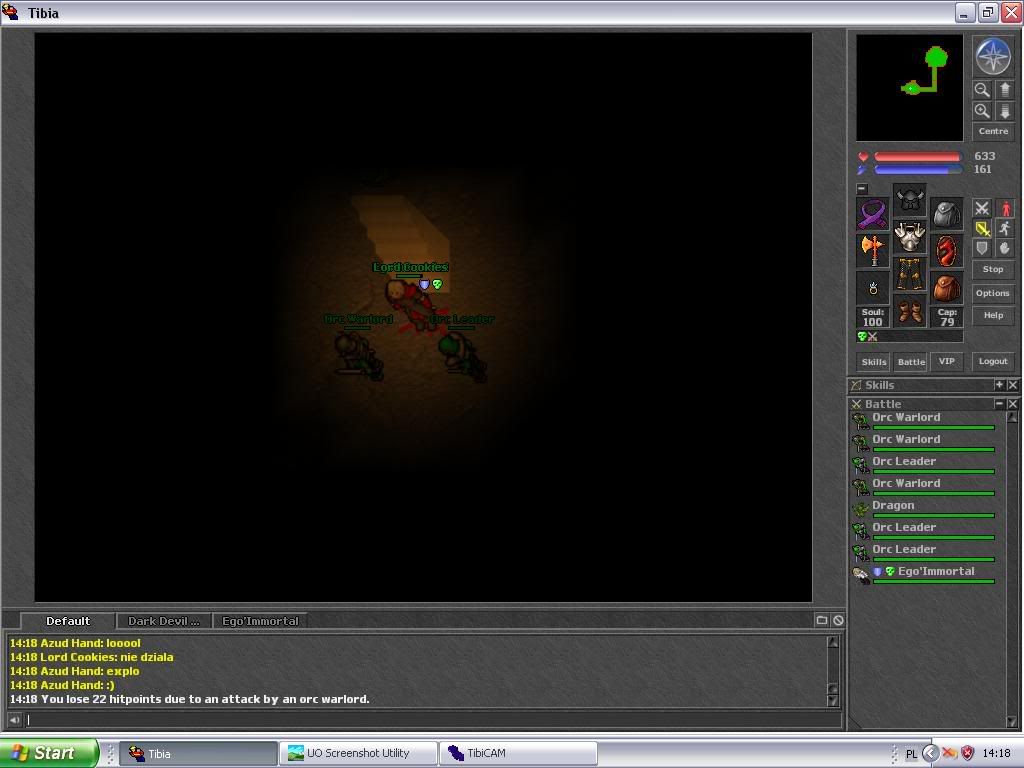This screenshot has height=768, width=1024.
Task: Zoom out the minimap
Action: click(982, 90)
